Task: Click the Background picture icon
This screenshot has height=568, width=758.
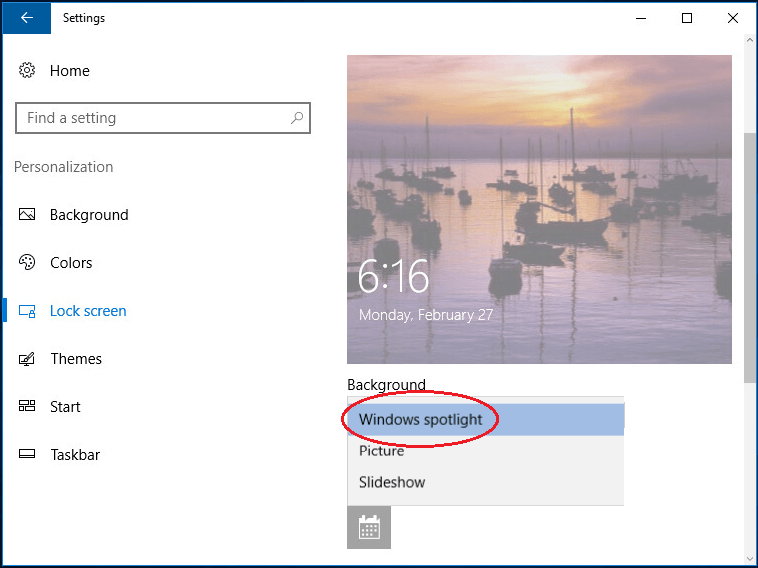Action: (x=27, y=214)
